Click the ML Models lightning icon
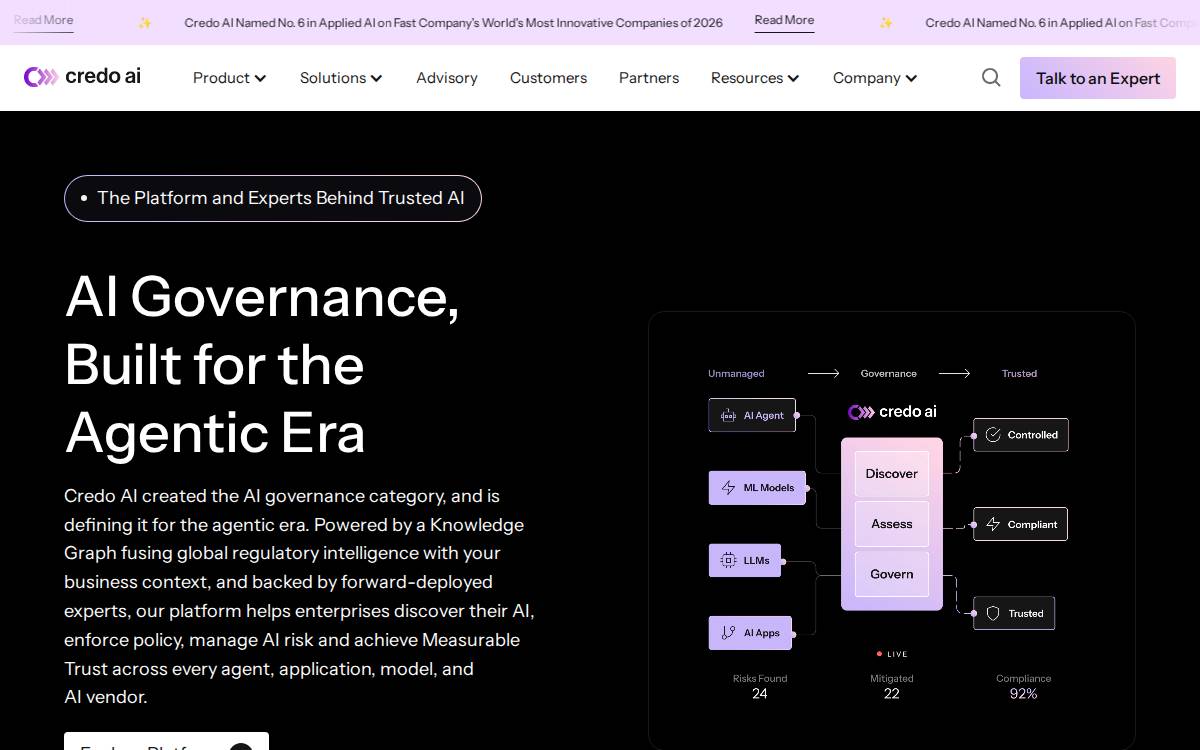1200x750 pixels. tap(728, 488)
